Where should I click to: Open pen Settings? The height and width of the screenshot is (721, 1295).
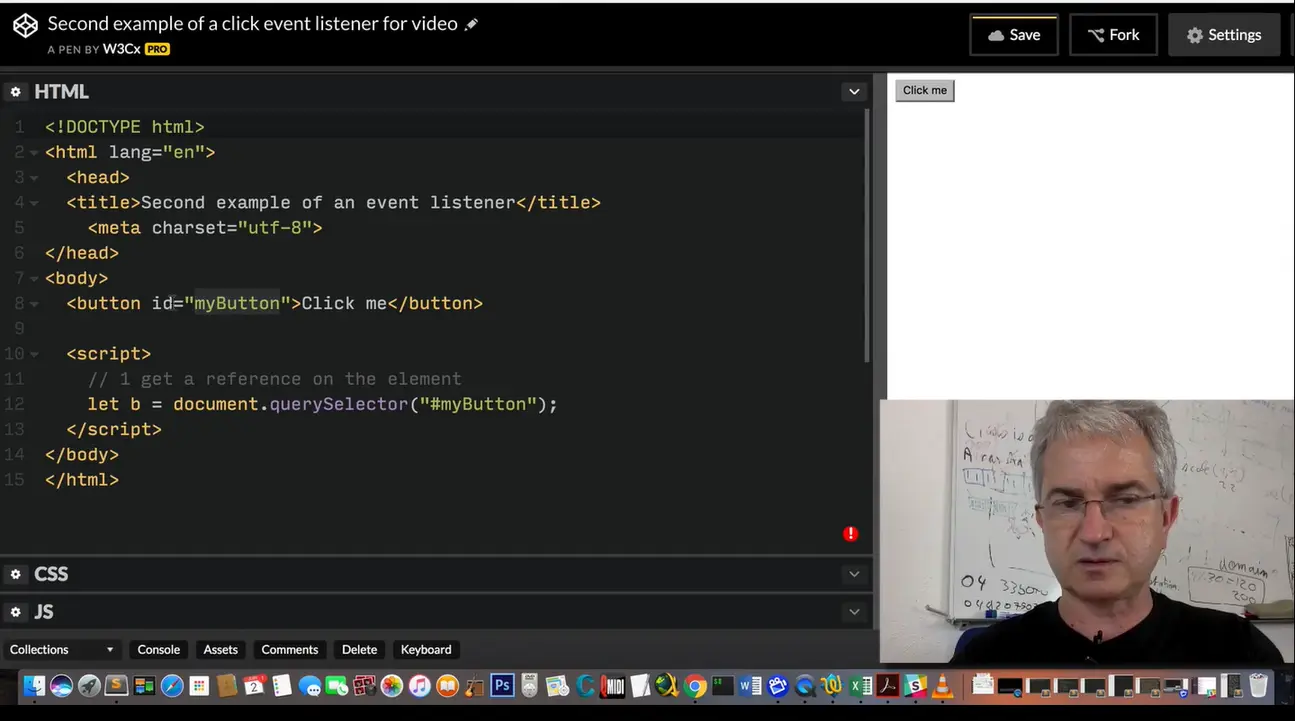[x=1224, y=35]
